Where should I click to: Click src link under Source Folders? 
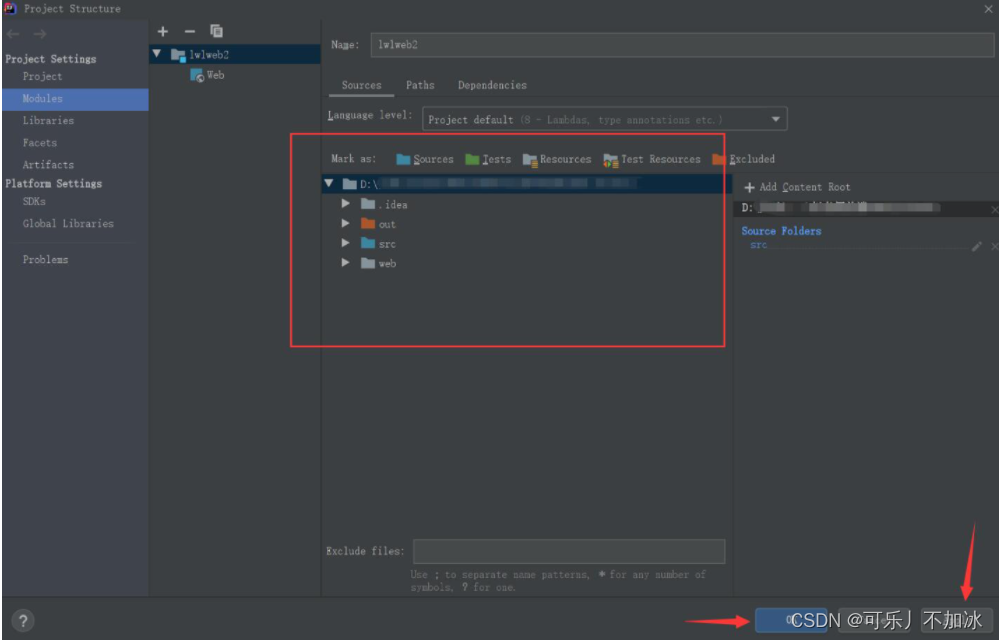[x=758, y=245]
